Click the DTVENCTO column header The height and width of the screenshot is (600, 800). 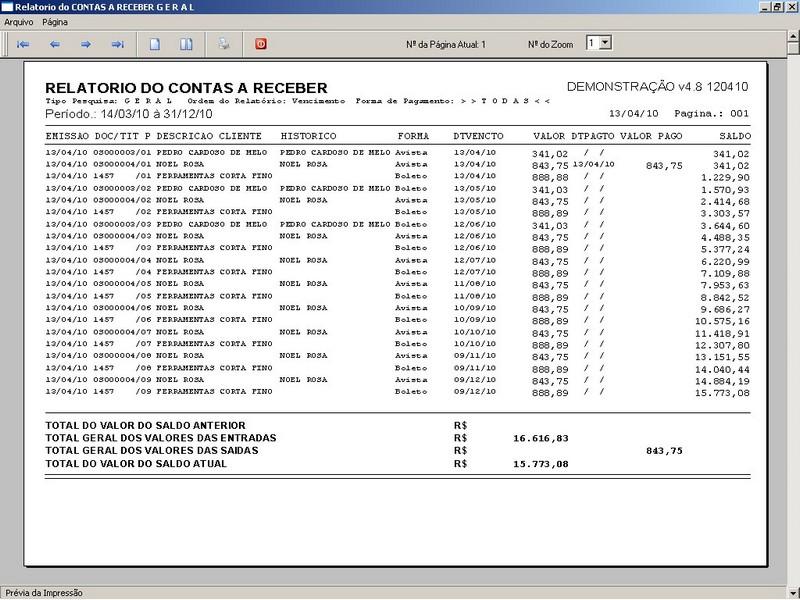tap(478, 136)
